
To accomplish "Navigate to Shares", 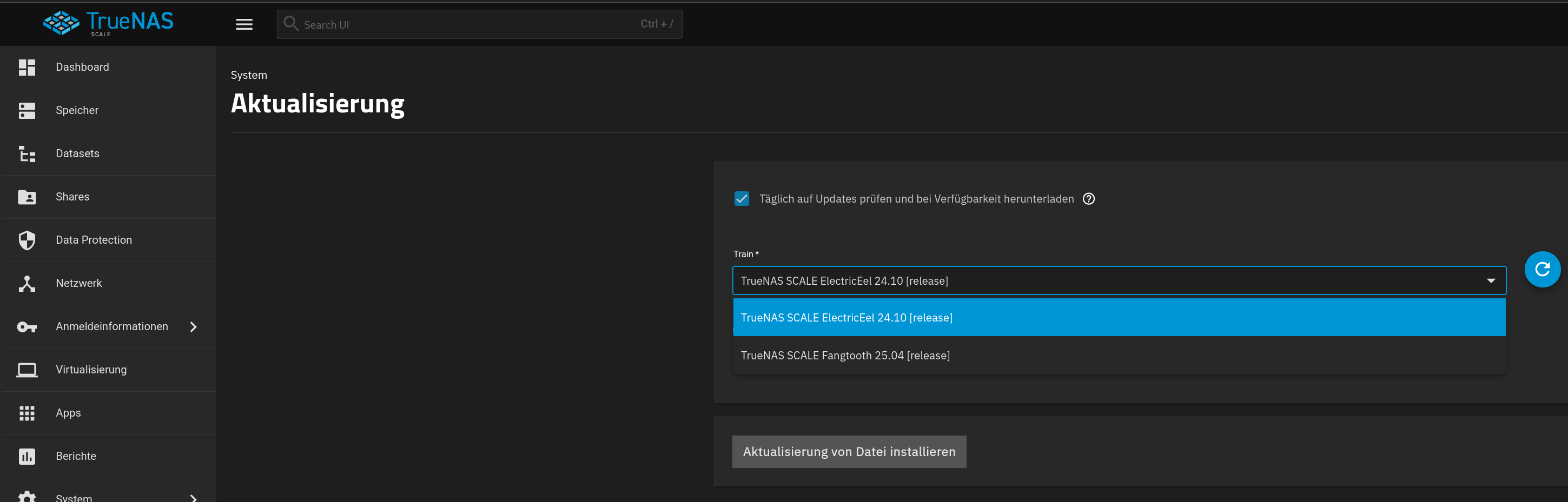I will tap(108, 197).
